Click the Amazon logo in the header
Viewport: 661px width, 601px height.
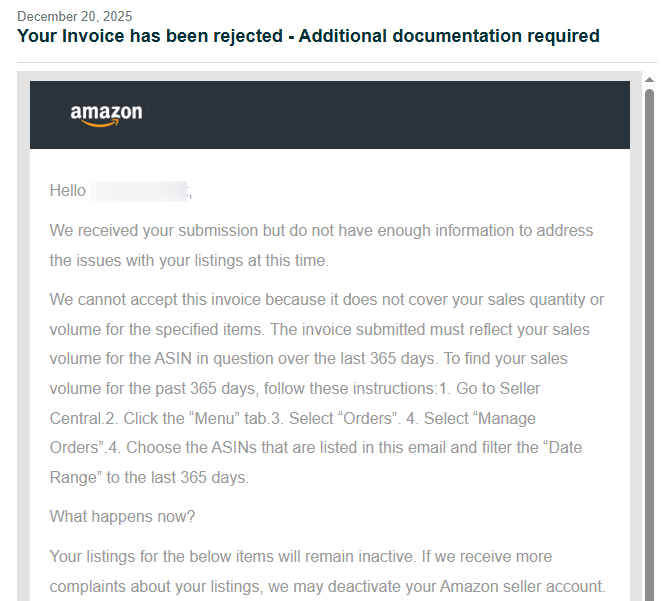click(x=106, y=115)
